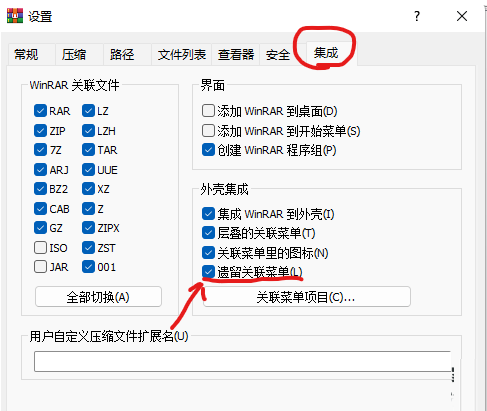Image resolution: width=487 pixels, height=411 pixels.
Task: Toggle 集成 WinRAR 到外壳(I)
Action: (x=208, y=214)
